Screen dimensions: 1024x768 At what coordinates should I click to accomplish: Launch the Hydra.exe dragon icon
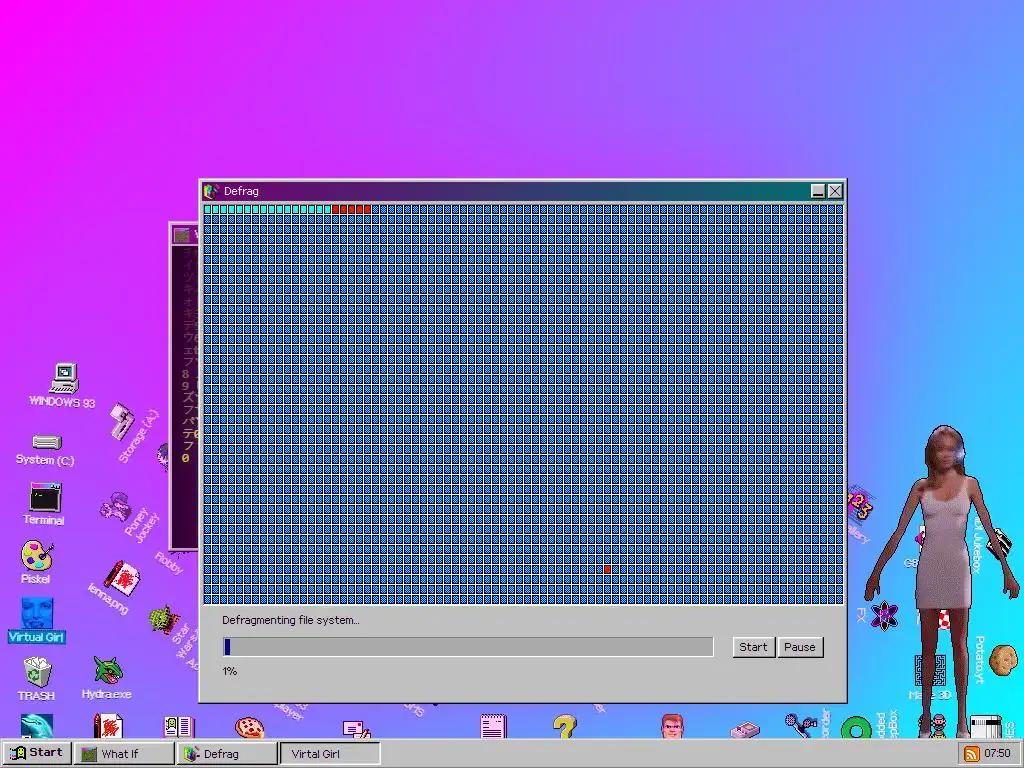108,671
